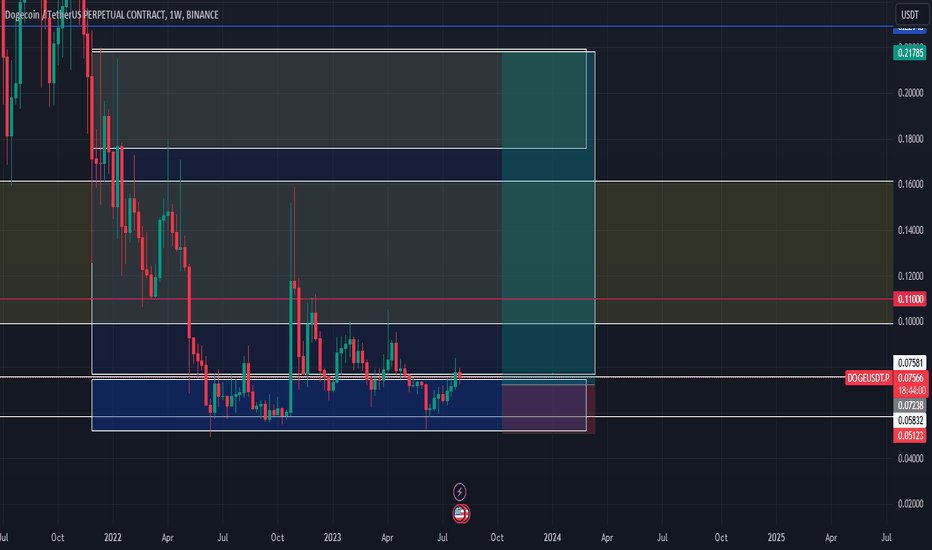The width and height of the screenshot is (932, 550).
Task: Click the US flag economic event icon
Action: [461, 513]
